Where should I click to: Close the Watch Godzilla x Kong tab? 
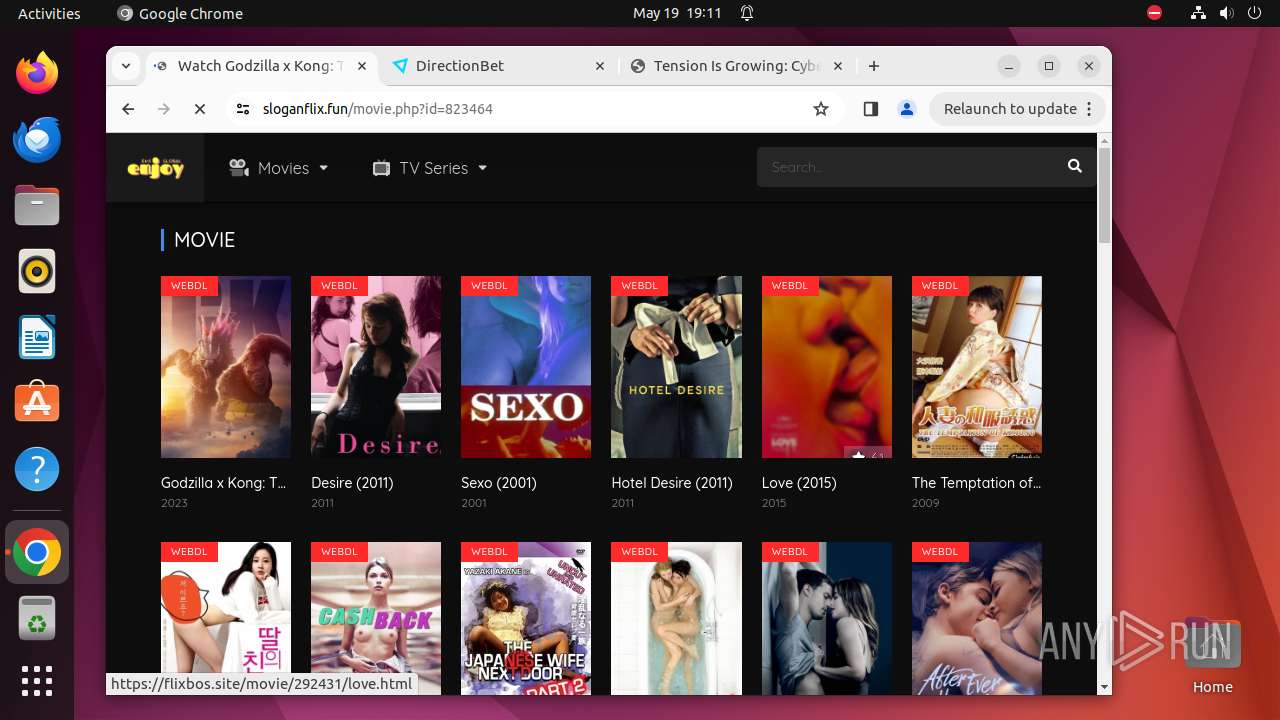click(x=362, y=66)
